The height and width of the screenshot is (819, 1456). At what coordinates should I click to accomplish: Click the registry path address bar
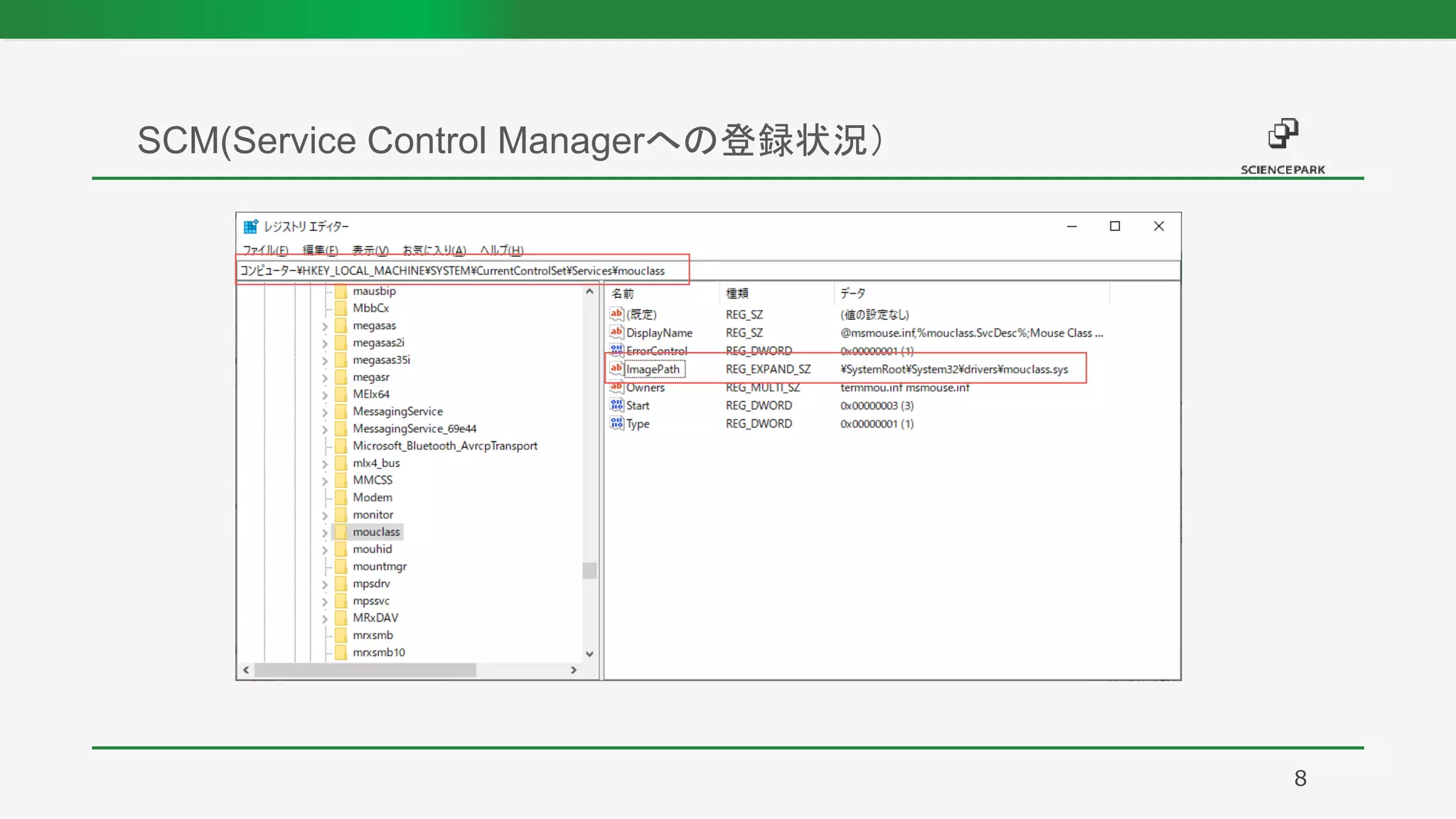(x=708, y=271)
